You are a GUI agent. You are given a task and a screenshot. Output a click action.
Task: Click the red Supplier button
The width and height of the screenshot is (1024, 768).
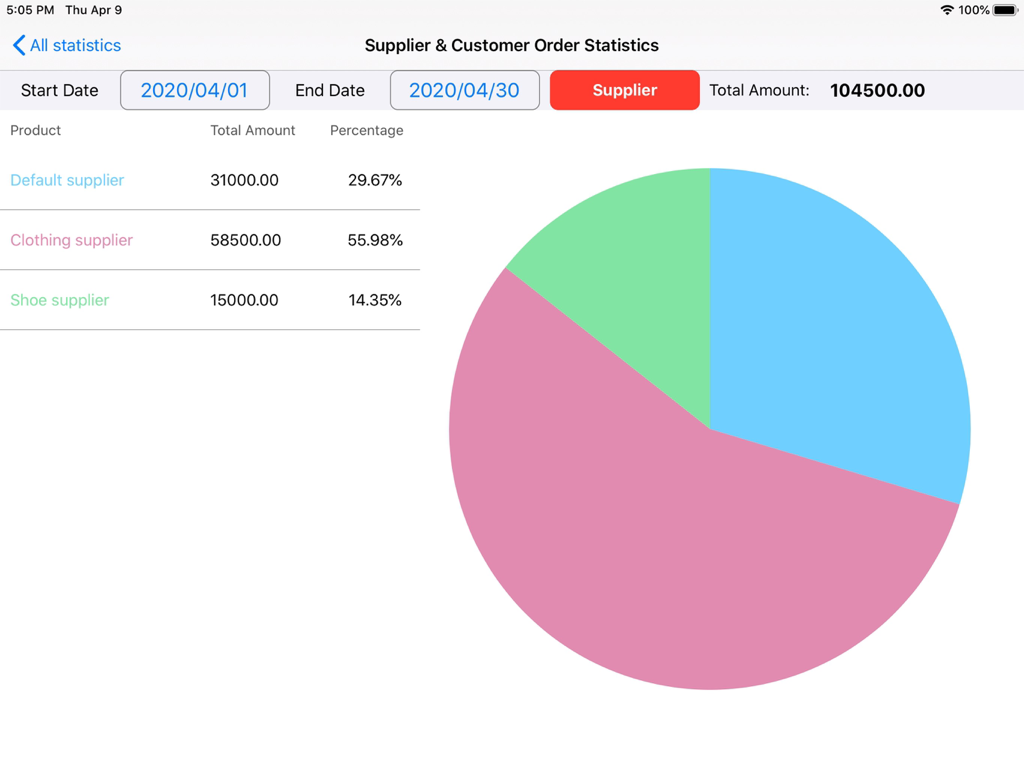pos(624,89)
